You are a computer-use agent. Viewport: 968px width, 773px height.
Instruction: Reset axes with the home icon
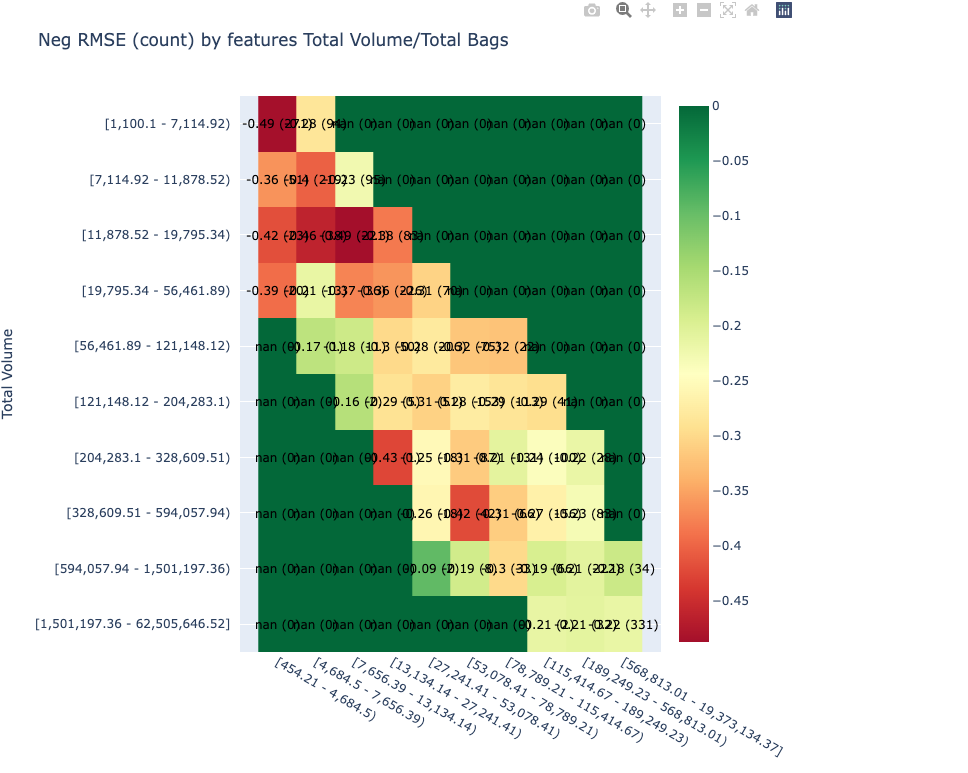[x=751, y=10]
